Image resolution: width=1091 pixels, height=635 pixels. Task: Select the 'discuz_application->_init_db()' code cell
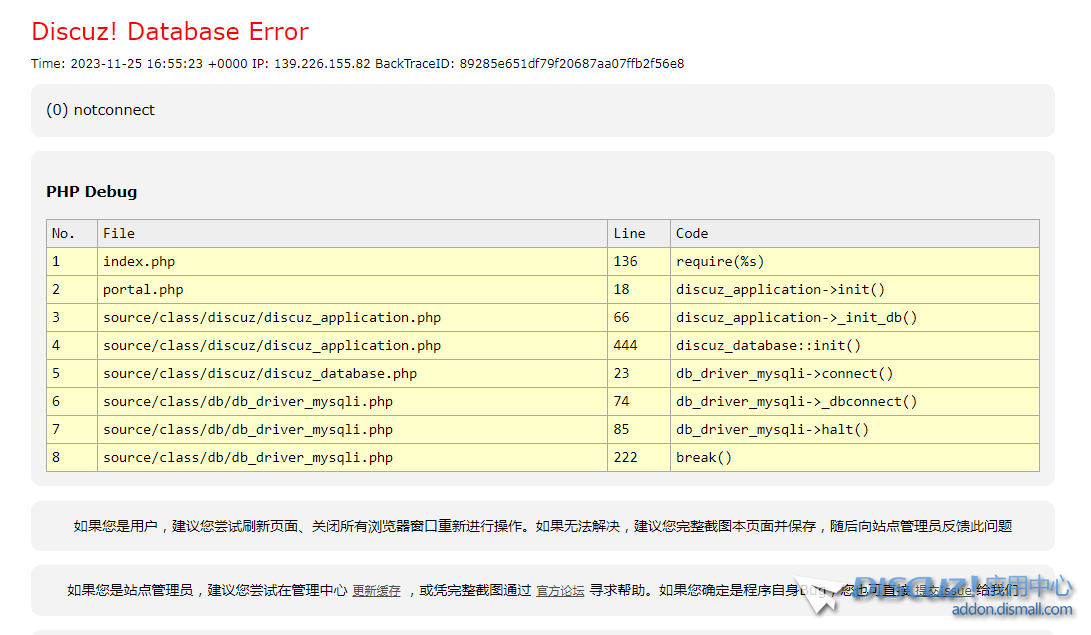click(854, 317)
